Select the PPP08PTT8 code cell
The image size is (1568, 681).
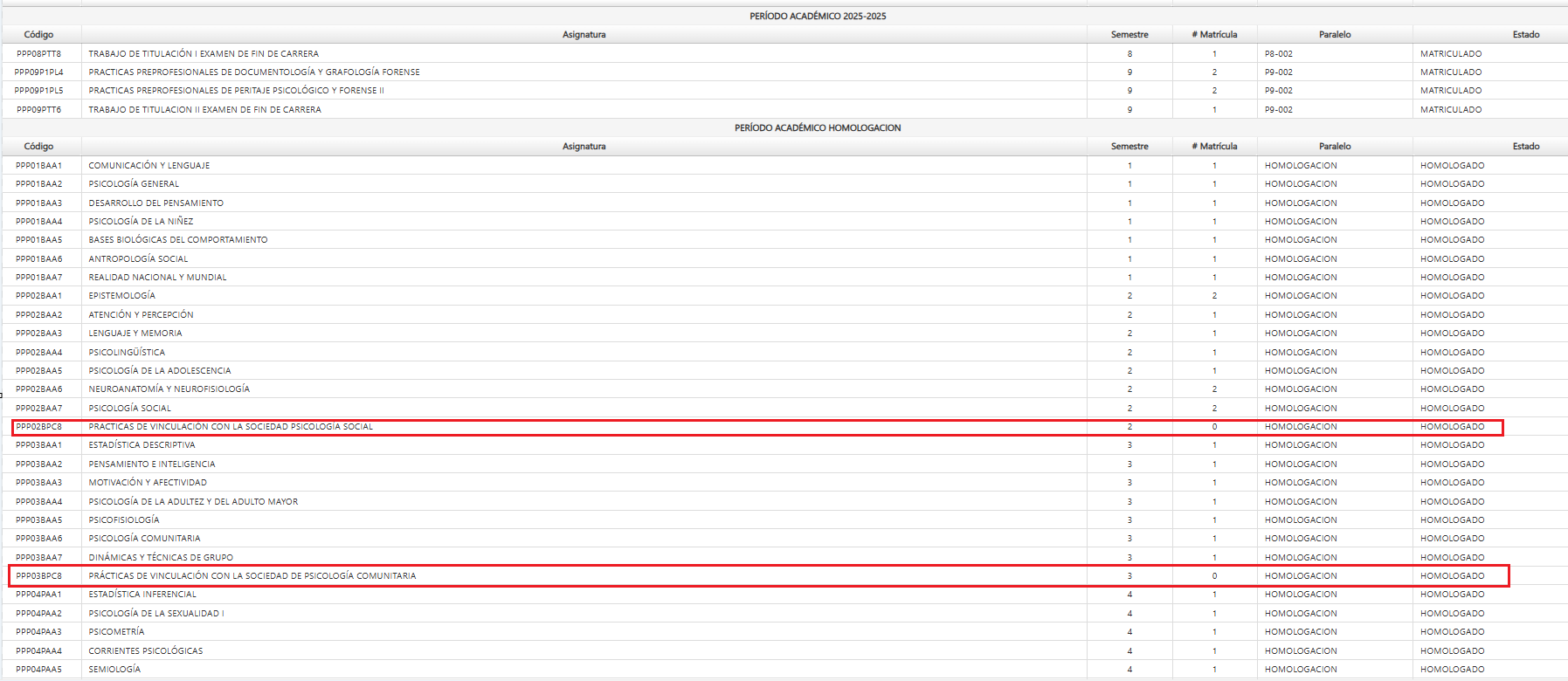coord(39,54)
